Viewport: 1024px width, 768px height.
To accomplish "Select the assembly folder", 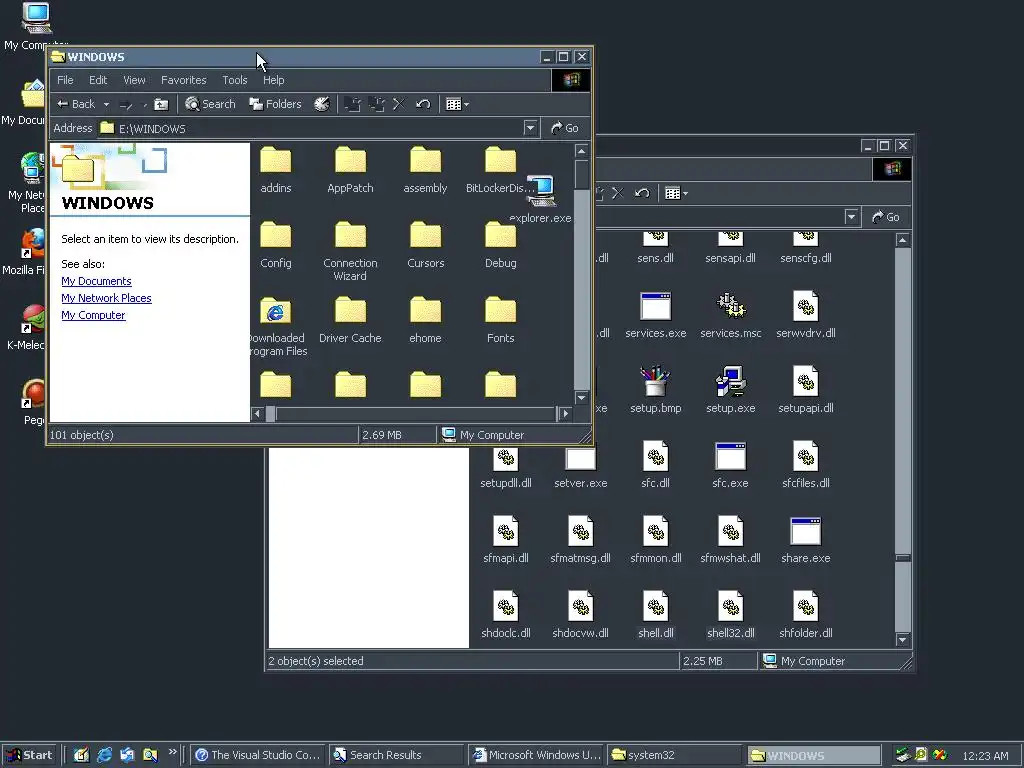I will pos(425,170).
